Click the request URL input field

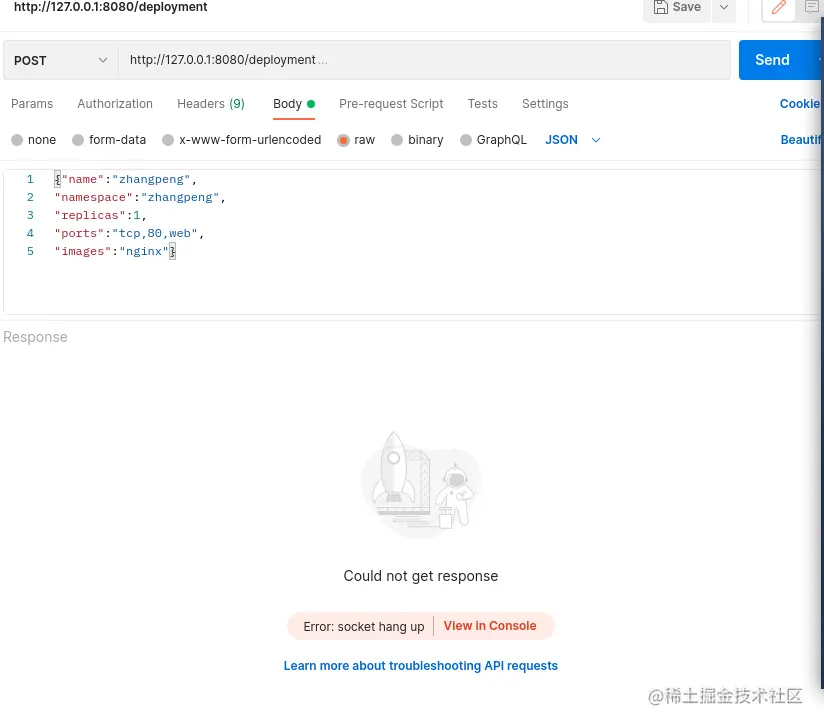424,60
